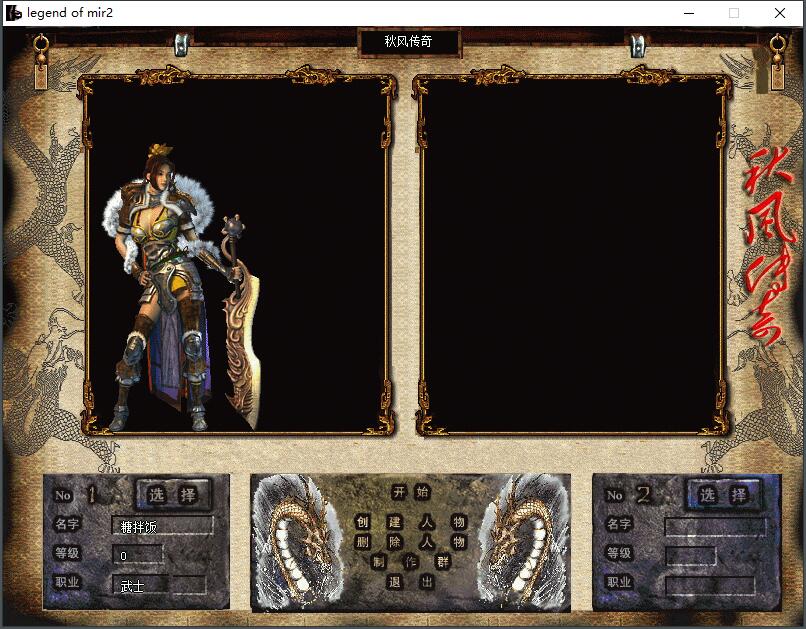Click the empty name field in slot 2

click(714, 526)
